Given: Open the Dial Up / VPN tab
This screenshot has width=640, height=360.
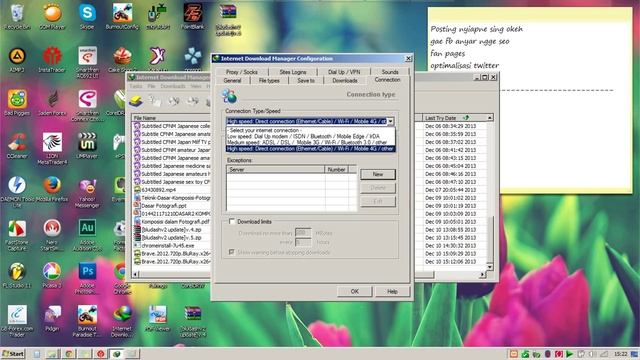Looking at the screenshot, I should [x=344, y=72].
